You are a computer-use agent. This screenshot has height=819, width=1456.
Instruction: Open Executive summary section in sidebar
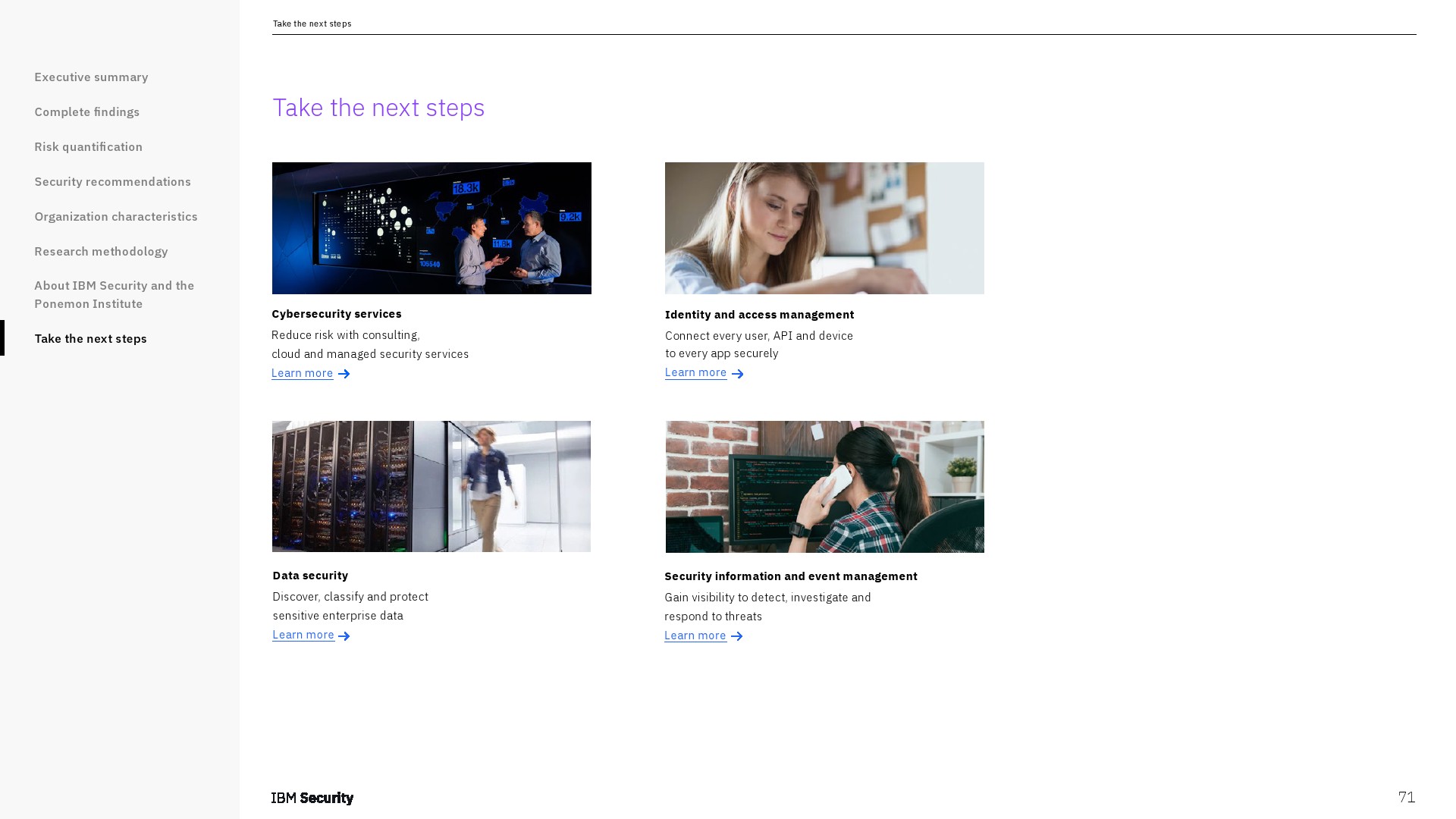pos(91,77)
